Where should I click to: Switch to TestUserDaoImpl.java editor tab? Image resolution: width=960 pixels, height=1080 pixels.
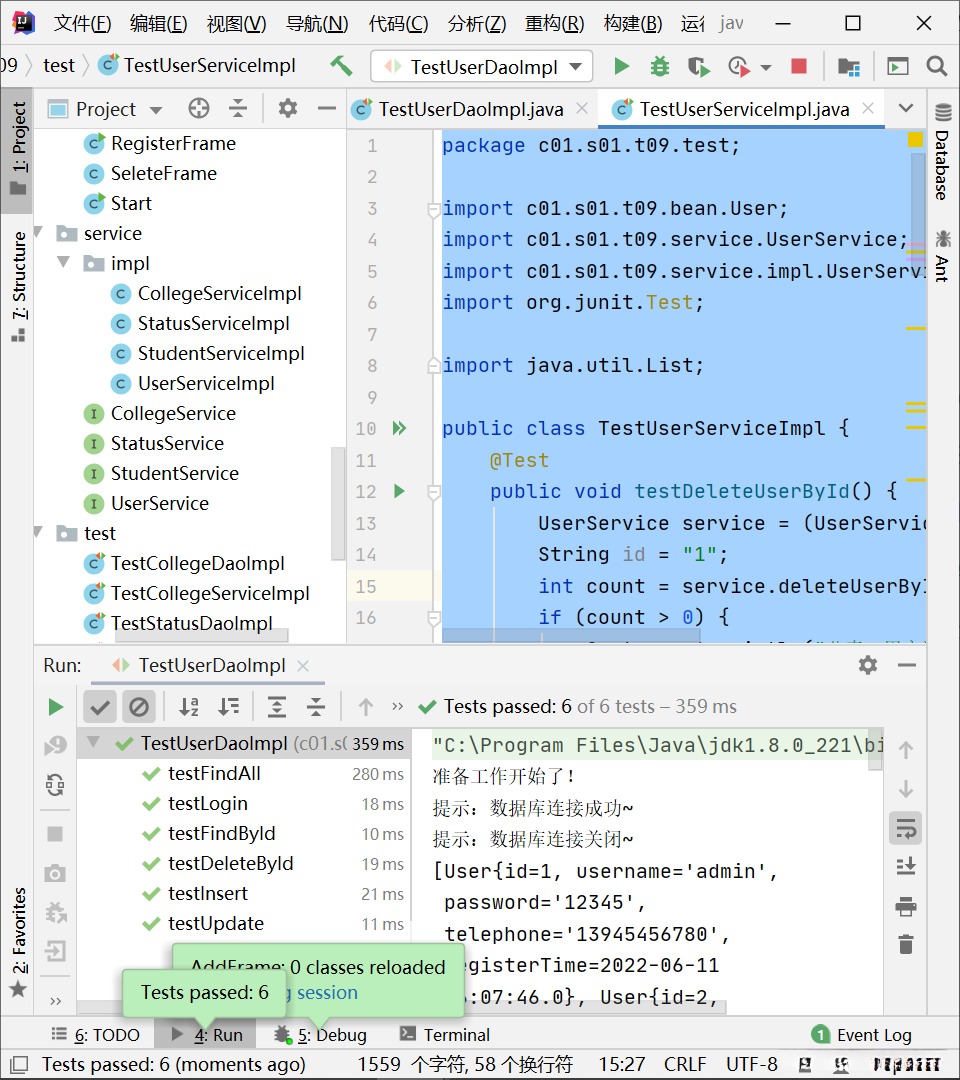click(x=470, y=109)
